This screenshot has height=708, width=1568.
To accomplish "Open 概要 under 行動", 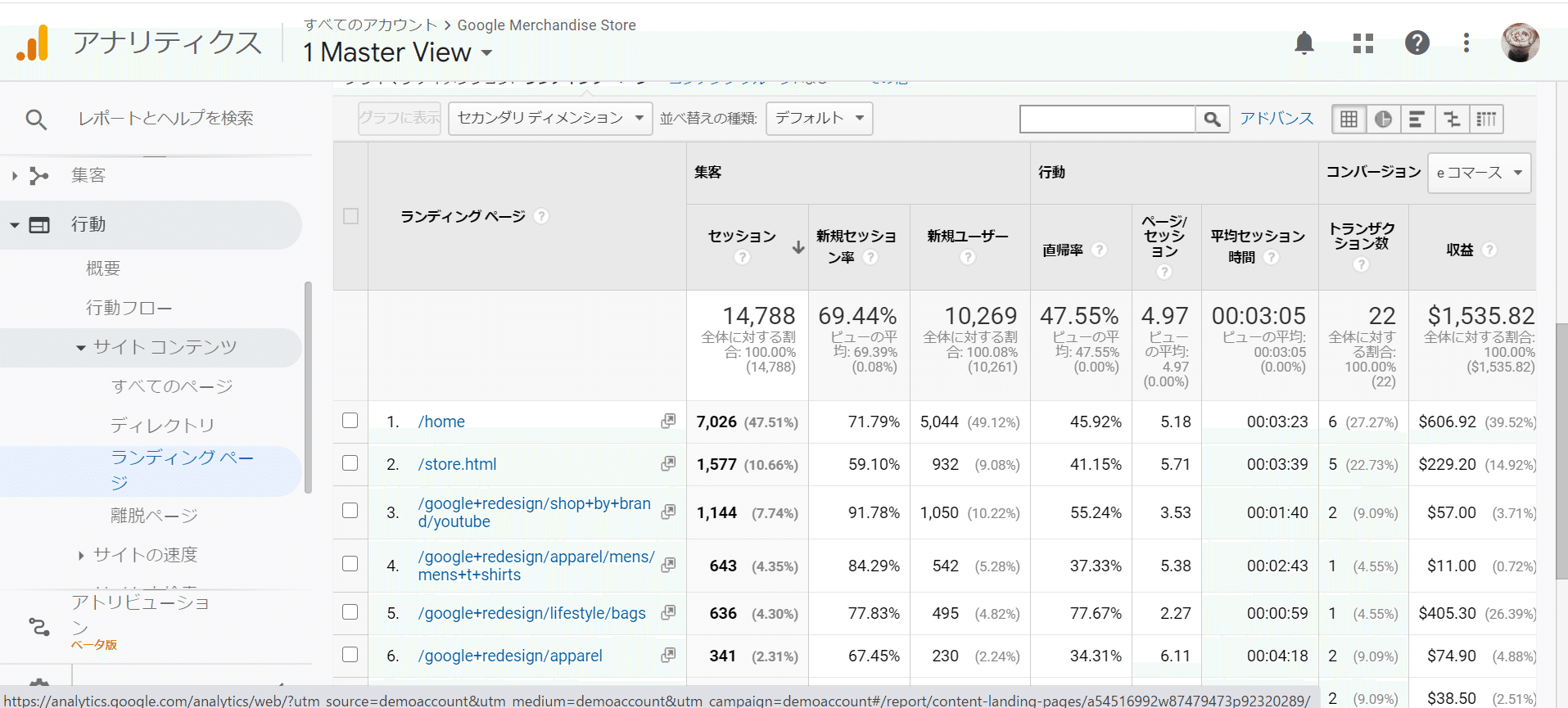I will [x=103, y=268].
